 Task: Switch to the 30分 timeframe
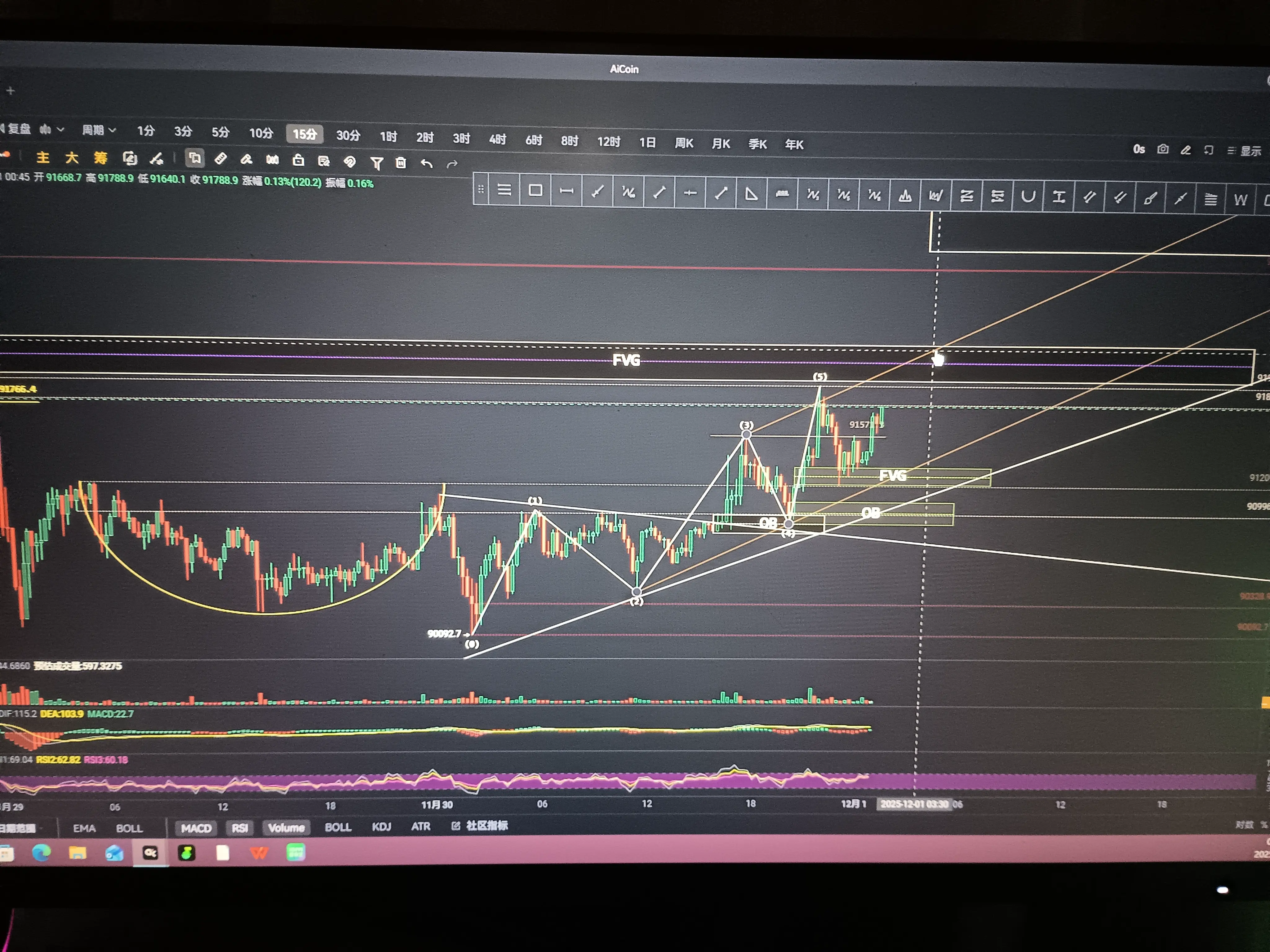(x=348, y=135)
